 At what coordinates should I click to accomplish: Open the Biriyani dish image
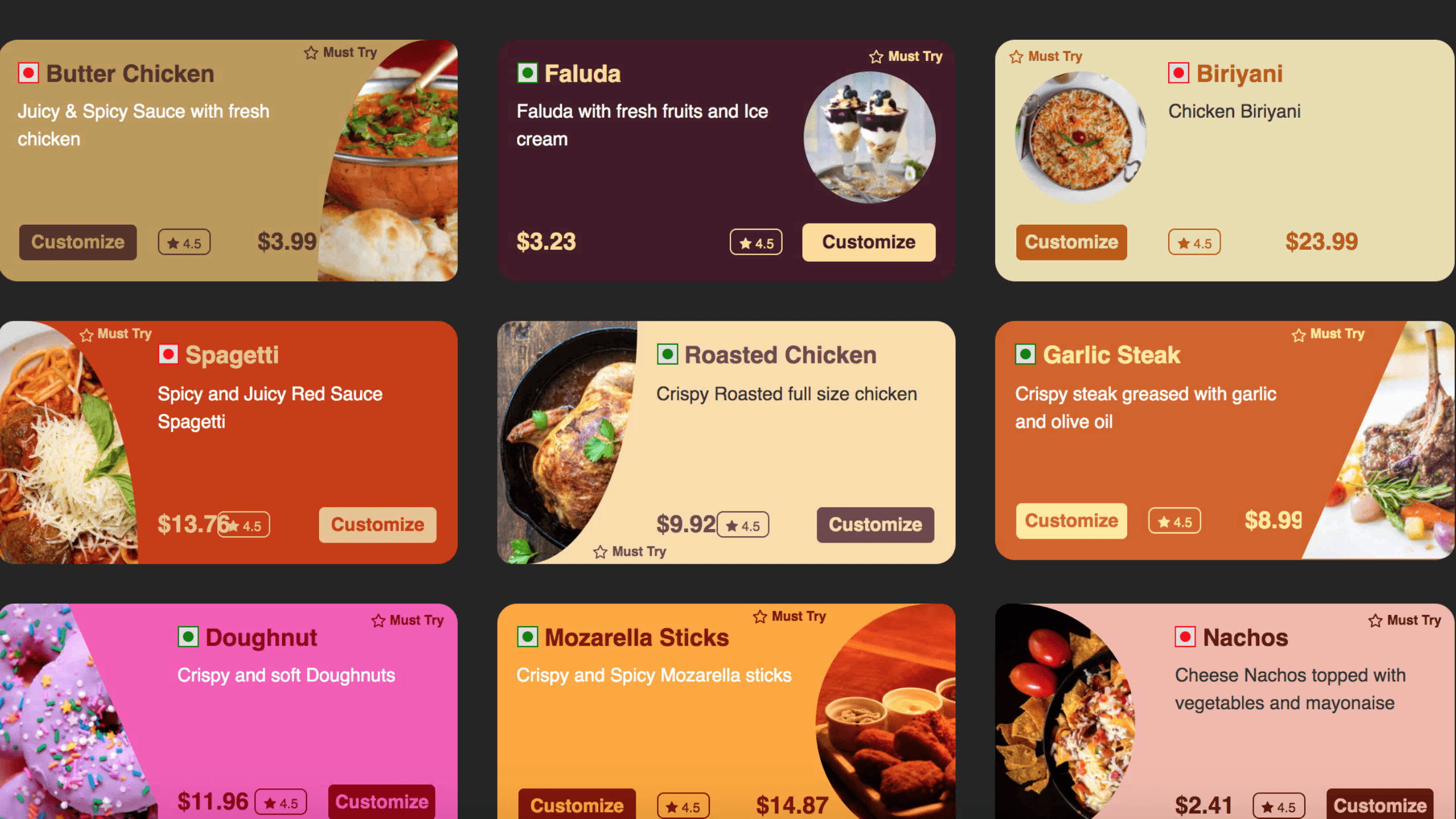(x=1081, y=137)
